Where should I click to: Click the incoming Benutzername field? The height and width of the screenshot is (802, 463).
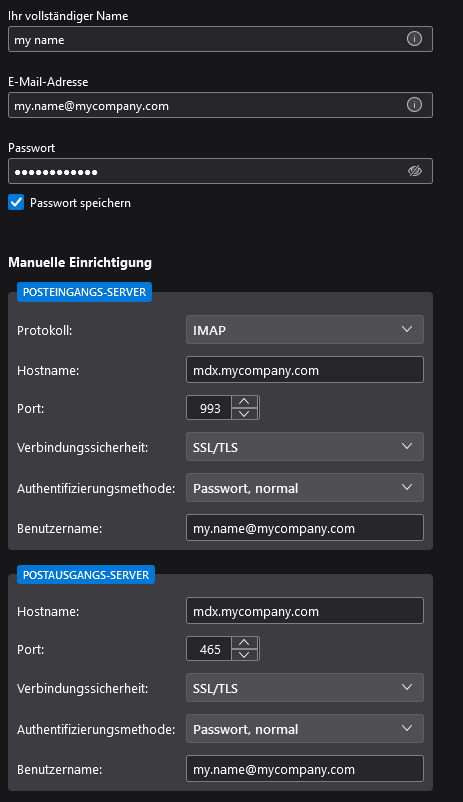tap(305, 528)
